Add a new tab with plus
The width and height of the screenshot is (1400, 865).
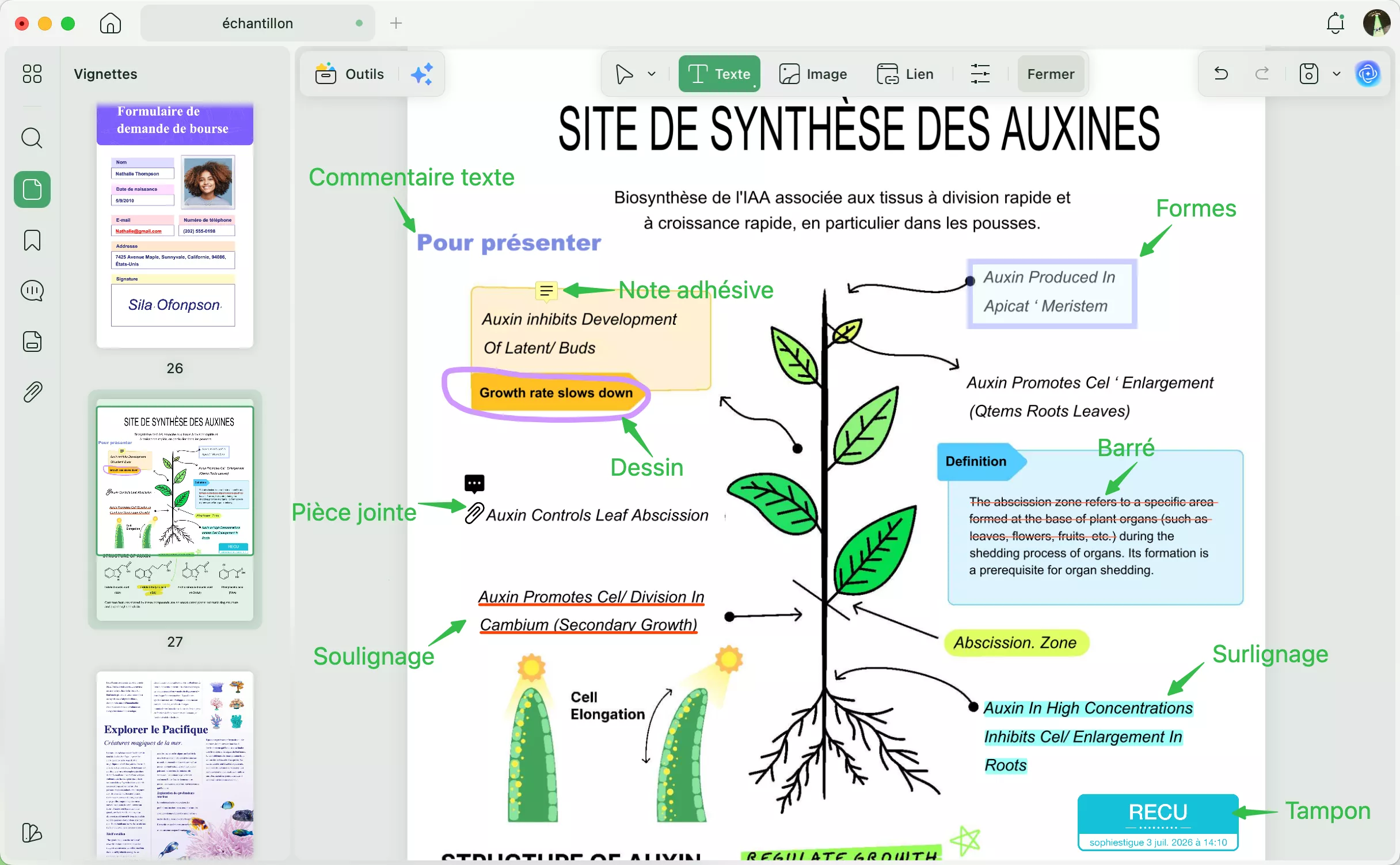click(396, 23)
